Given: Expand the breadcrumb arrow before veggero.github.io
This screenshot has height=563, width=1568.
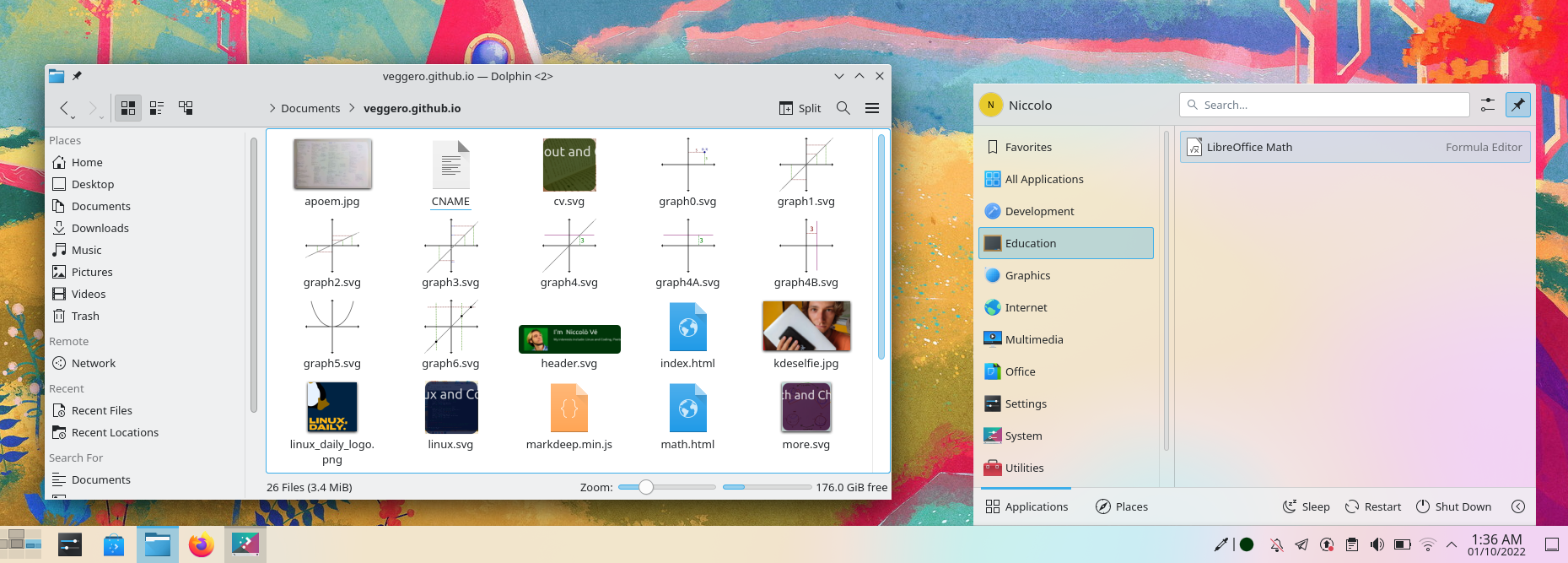Looking at the screenshot, I should pos(352,108).
